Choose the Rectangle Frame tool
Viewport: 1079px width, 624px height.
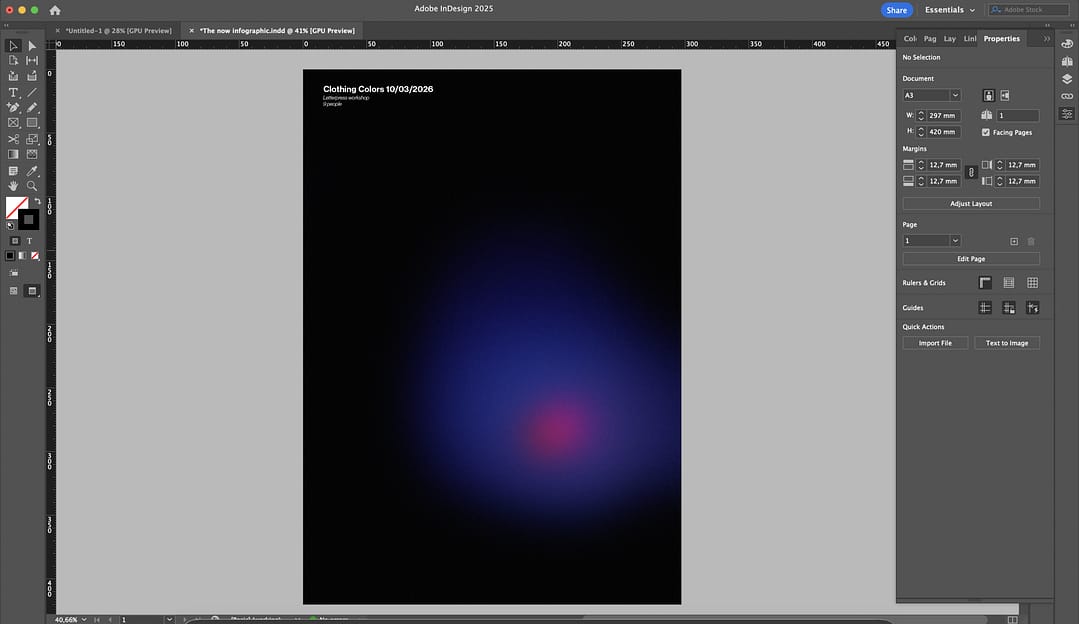pos(13,123)
